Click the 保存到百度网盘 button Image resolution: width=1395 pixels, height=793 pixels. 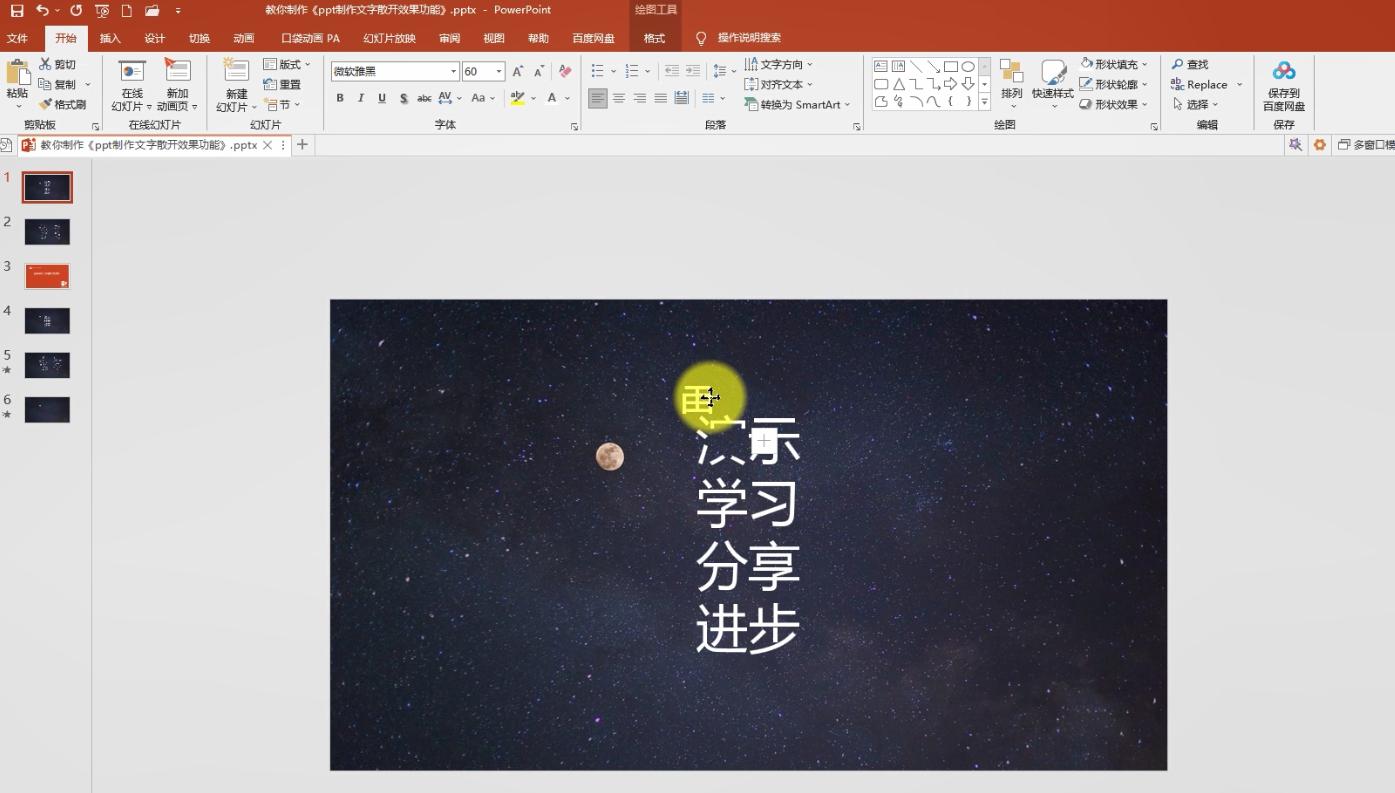(1283, 85)
